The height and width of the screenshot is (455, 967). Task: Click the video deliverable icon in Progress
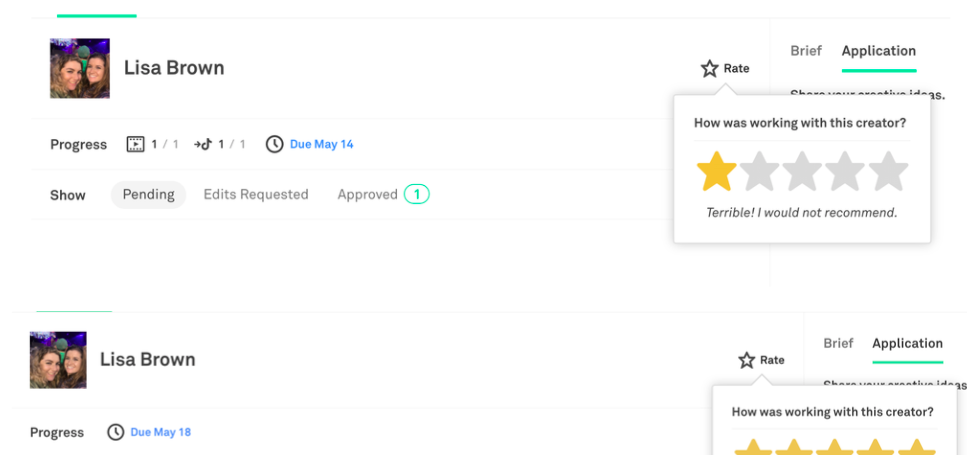click(136, 144)
